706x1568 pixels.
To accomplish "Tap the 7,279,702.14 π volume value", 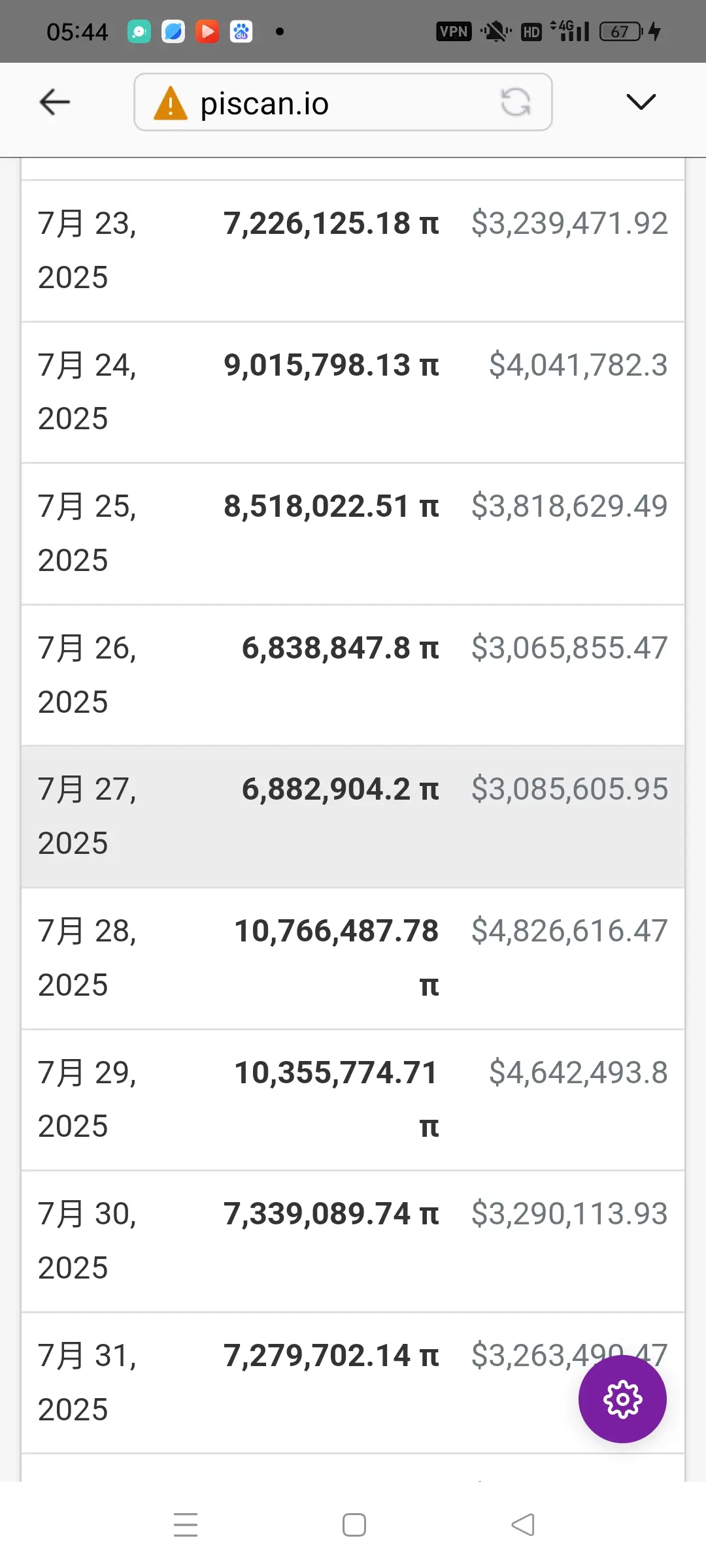I will coord(331,1356).
